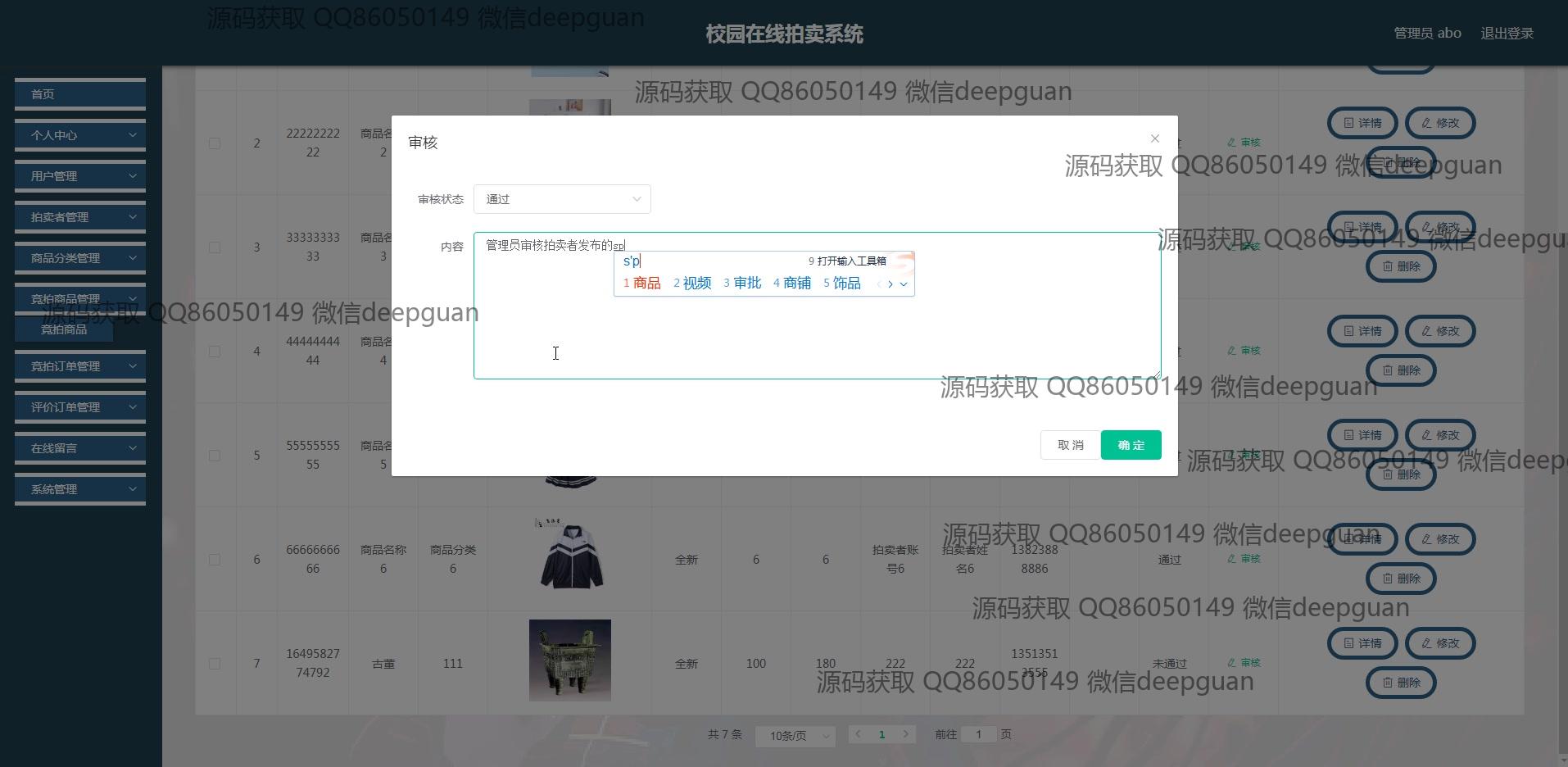
Task: Open the IME input toolbox option
Action: coord(848,261)
